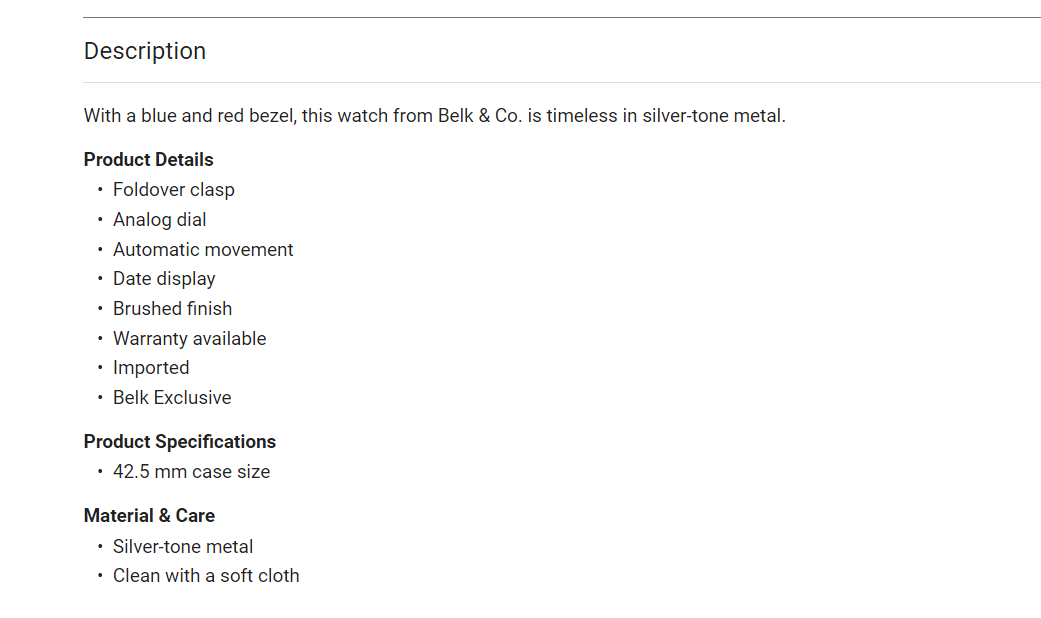
Task: Select the Automatic movement list item
Action: tap(203, 250)
